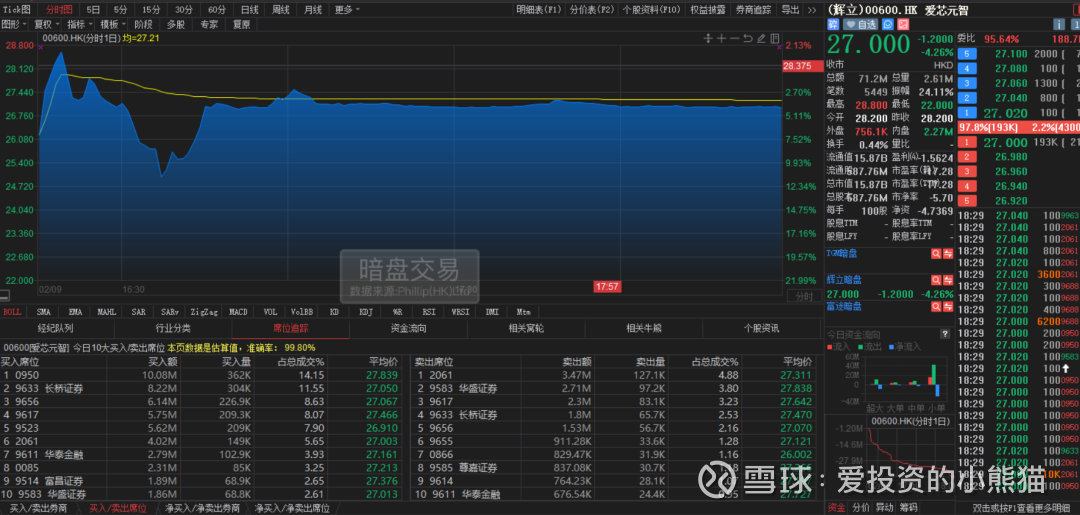The image size is (1080, 515).
Task: Click search icon in 富途暗盘 row
Action: tap(936, 306)
